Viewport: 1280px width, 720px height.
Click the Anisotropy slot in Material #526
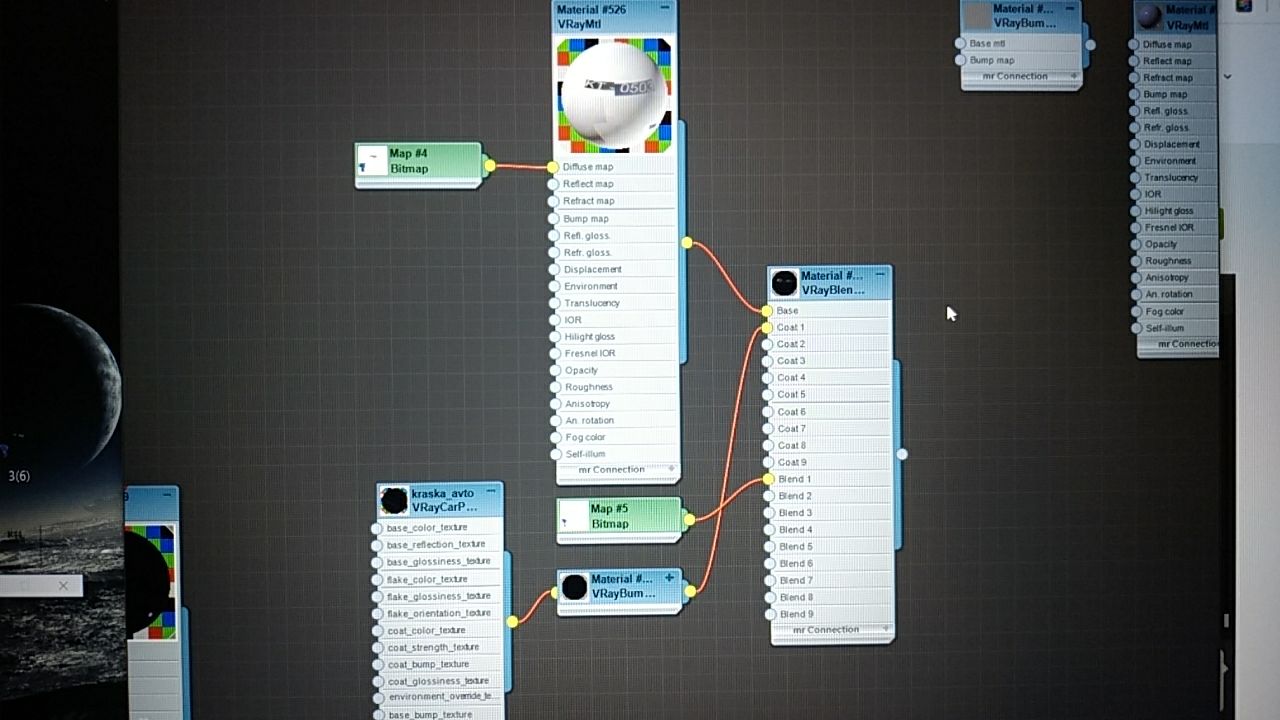point(616,404)
